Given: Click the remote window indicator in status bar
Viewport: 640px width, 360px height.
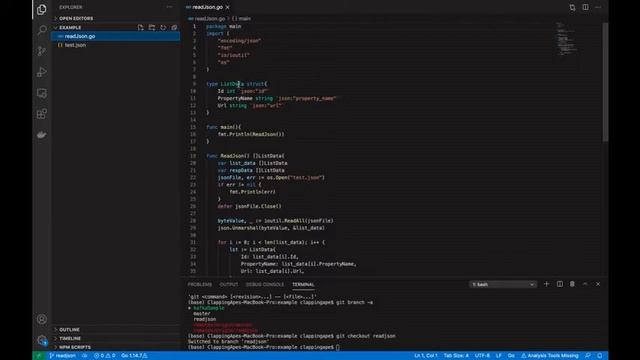Looking at the screenshot, I should click(x=39, y=356).
